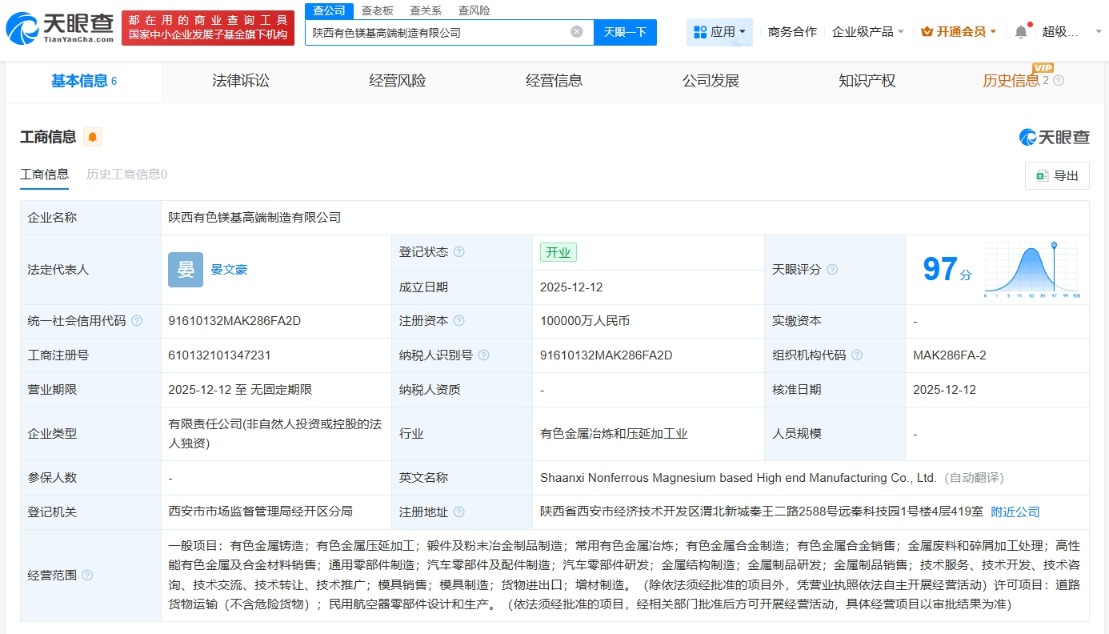Click help icon beside 统一社会信用代码
Viewport: 1109px width, 634px height.
tap(137, 321)
